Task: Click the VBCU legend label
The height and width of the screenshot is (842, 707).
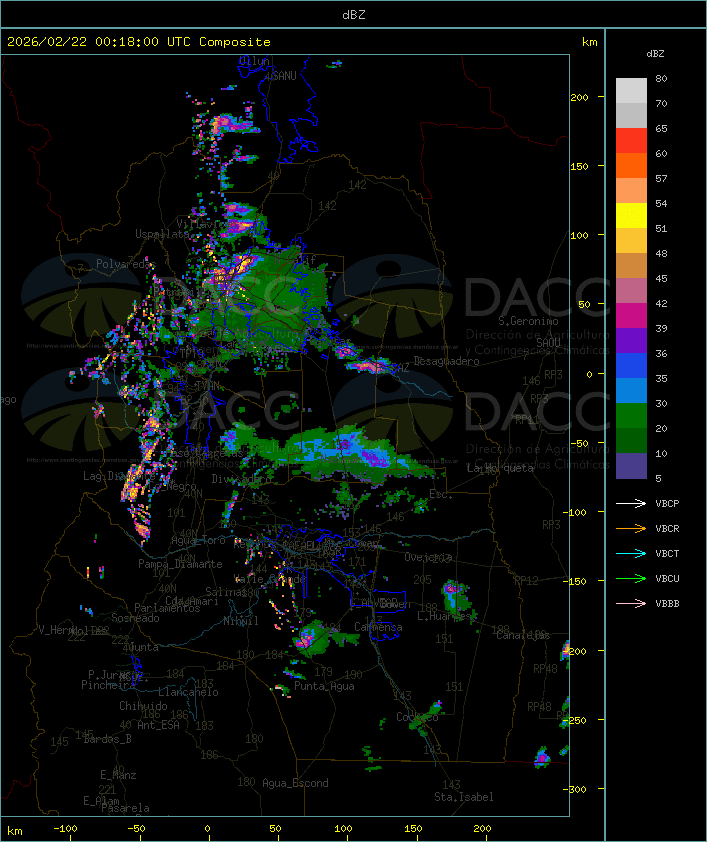Action: (667, 578)
